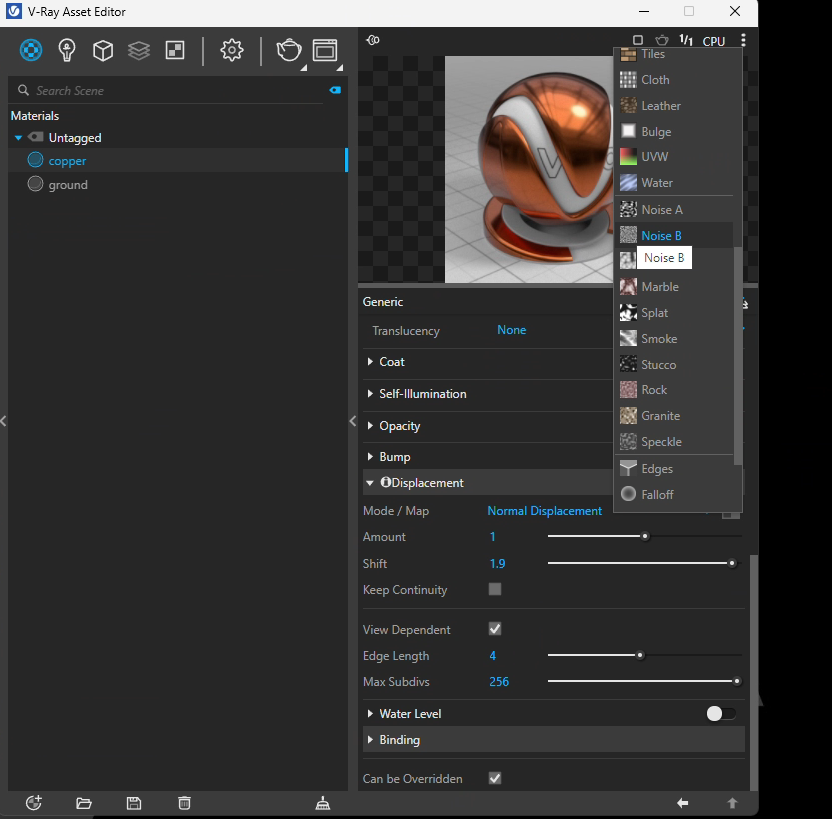
Task: Open the Settings gear icon
Action: click(x=232, y=50)
